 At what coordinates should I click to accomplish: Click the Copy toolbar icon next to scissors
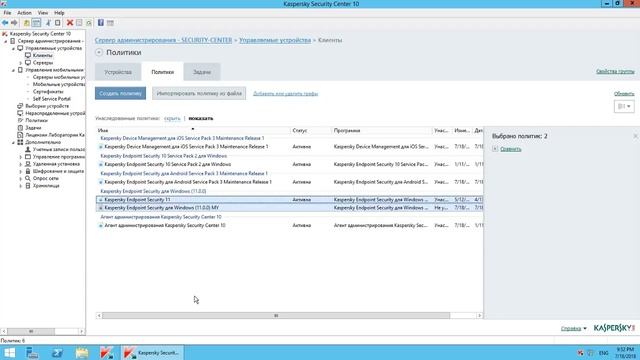tap(58, 23)
